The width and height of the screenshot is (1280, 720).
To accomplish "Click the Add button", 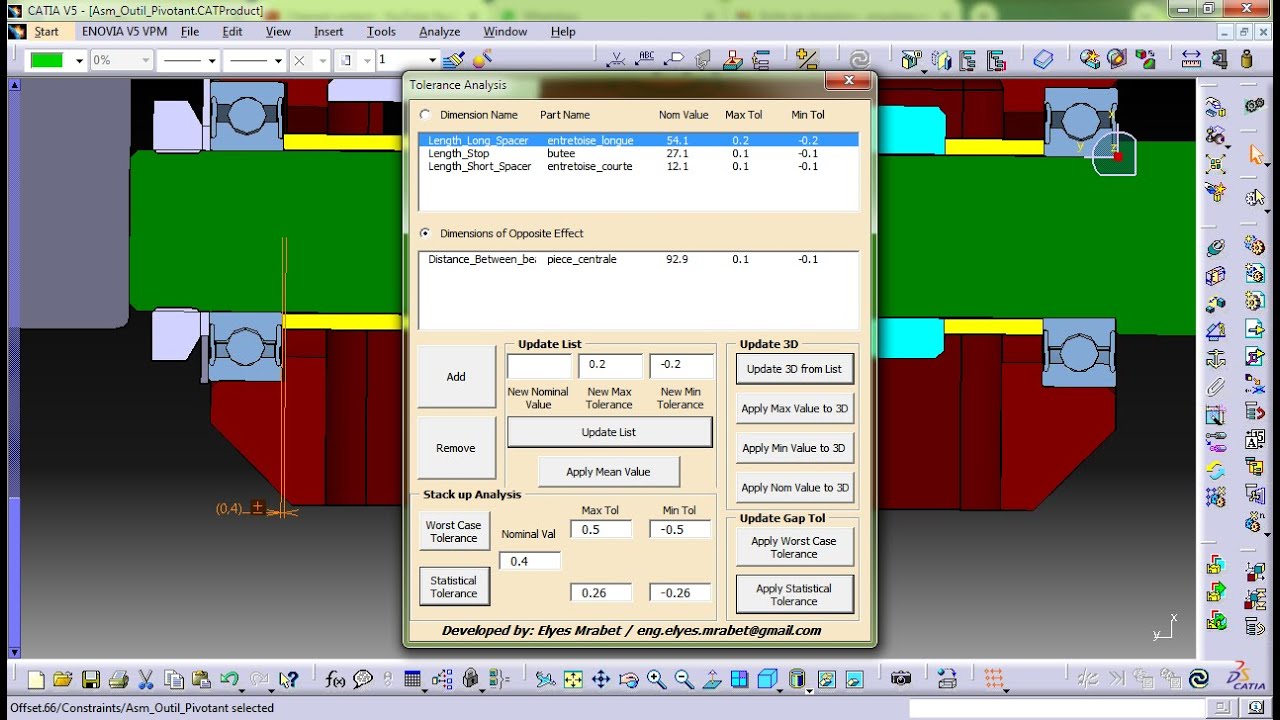I will [456, 377].
